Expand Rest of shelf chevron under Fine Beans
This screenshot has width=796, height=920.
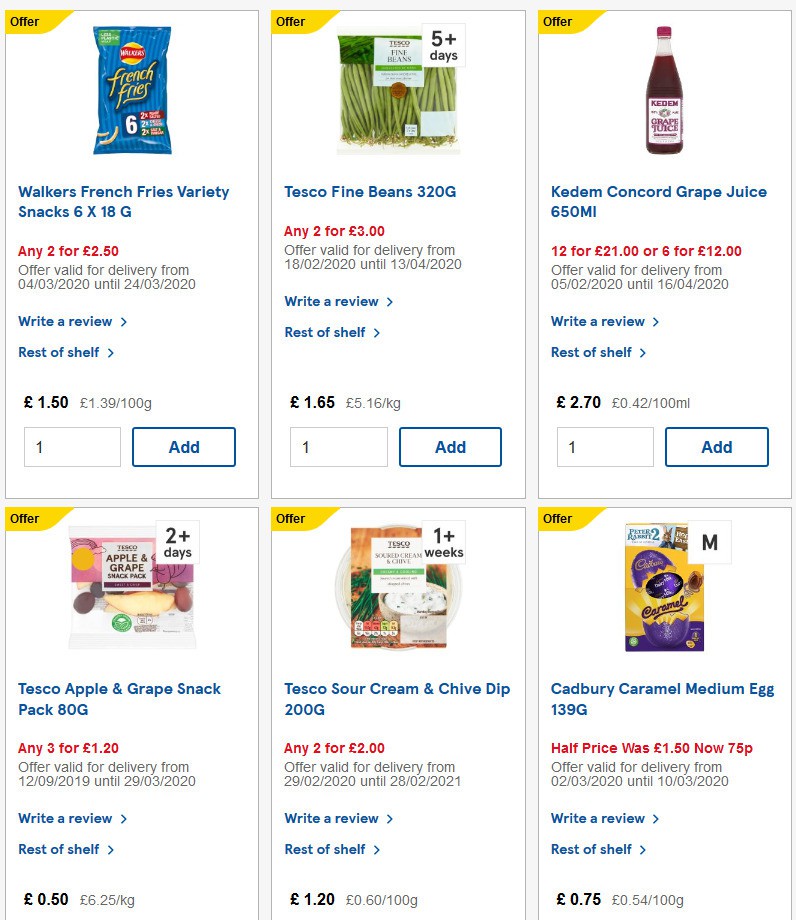(380, 333)
